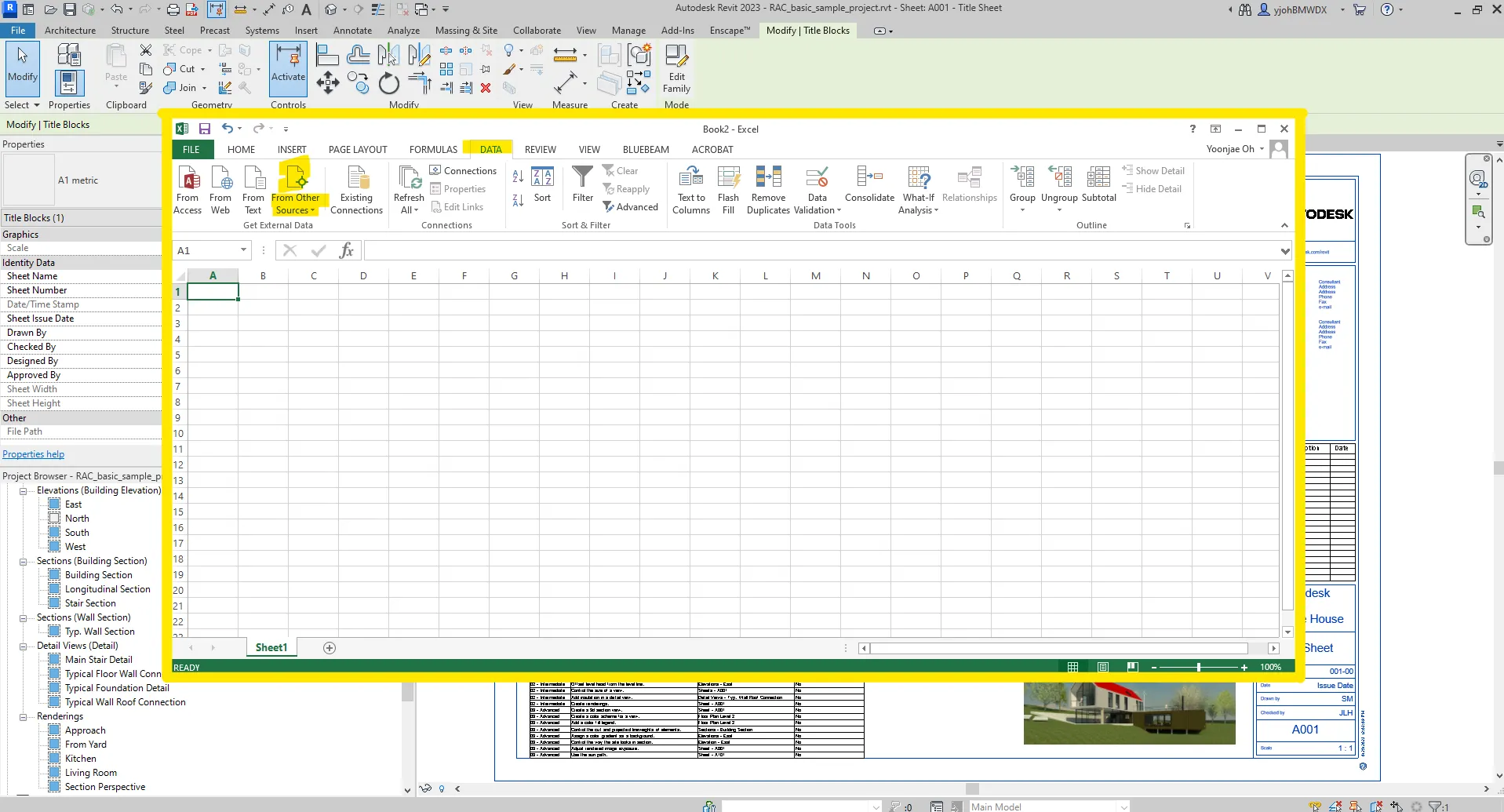Click the Advanced filter button
Viewport: 1504px width, 812px height.
[x=631, y=207]
